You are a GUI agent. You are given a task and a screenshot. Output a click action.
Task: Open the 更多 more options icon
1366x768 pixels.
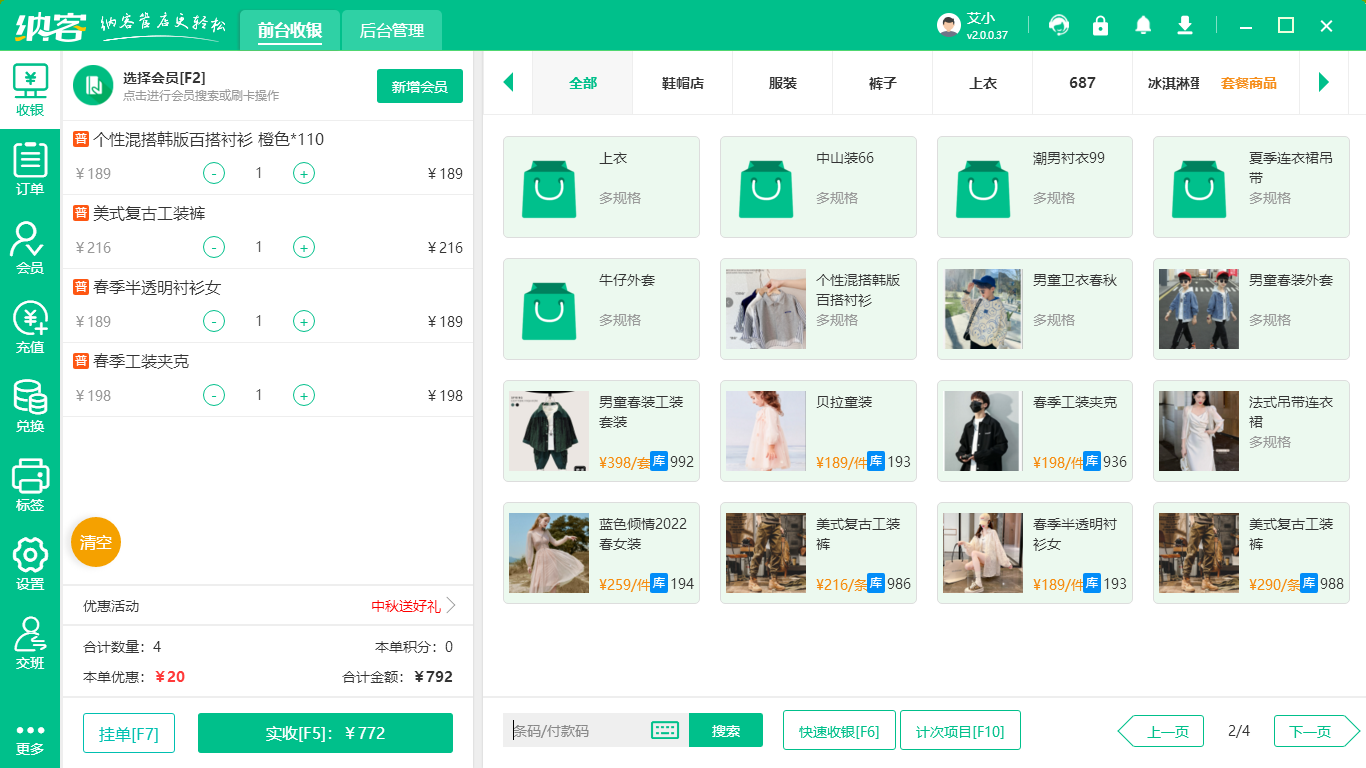(x=30, y=739)
